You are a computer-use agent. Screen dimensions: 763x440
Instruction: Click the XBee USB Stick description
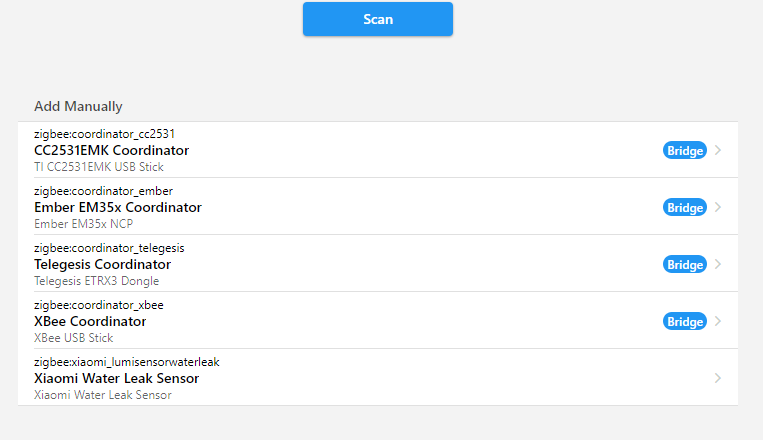[x=73, y=338]
